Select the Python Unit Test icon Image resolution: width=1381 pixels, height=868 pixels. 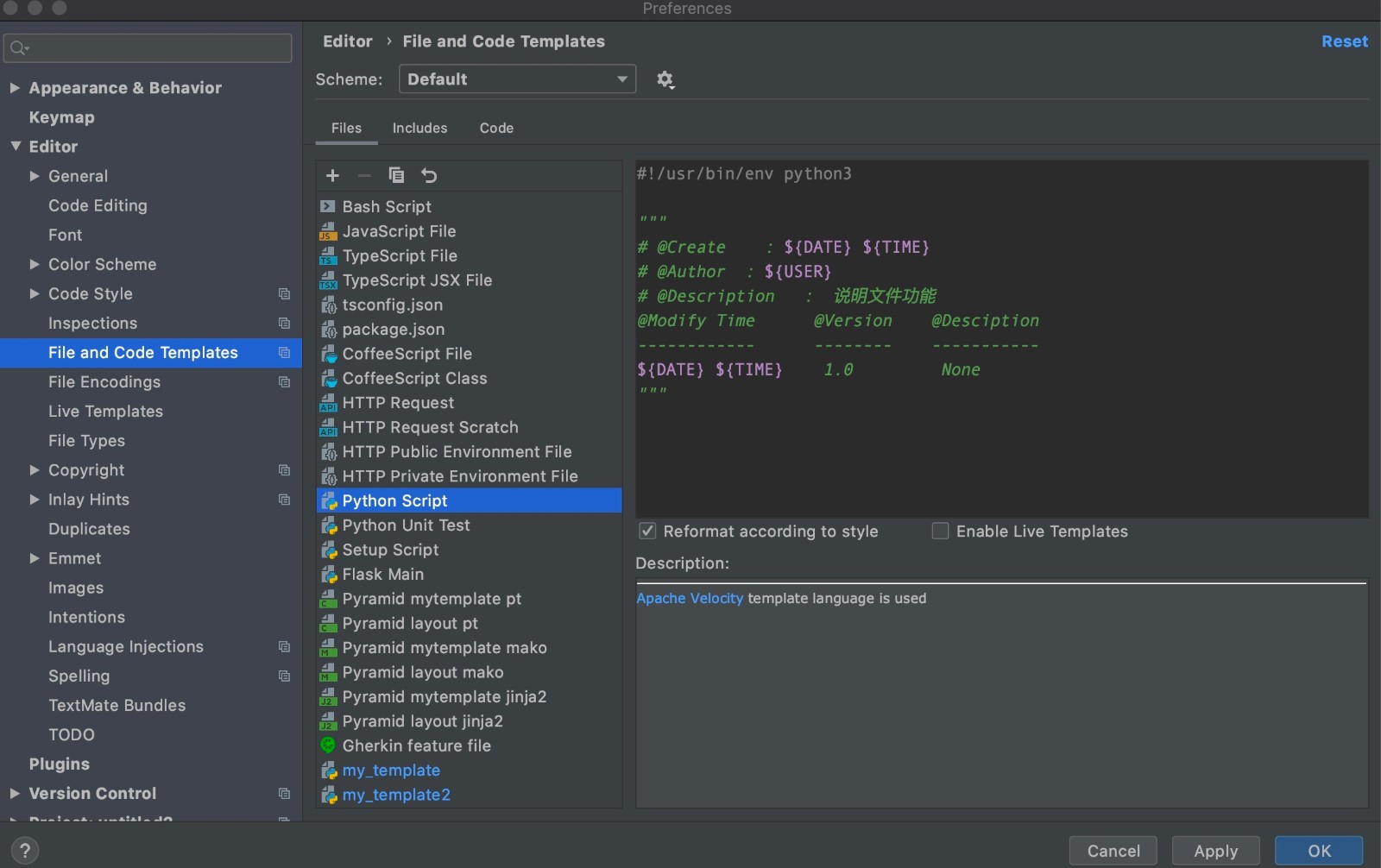point(328,525)
